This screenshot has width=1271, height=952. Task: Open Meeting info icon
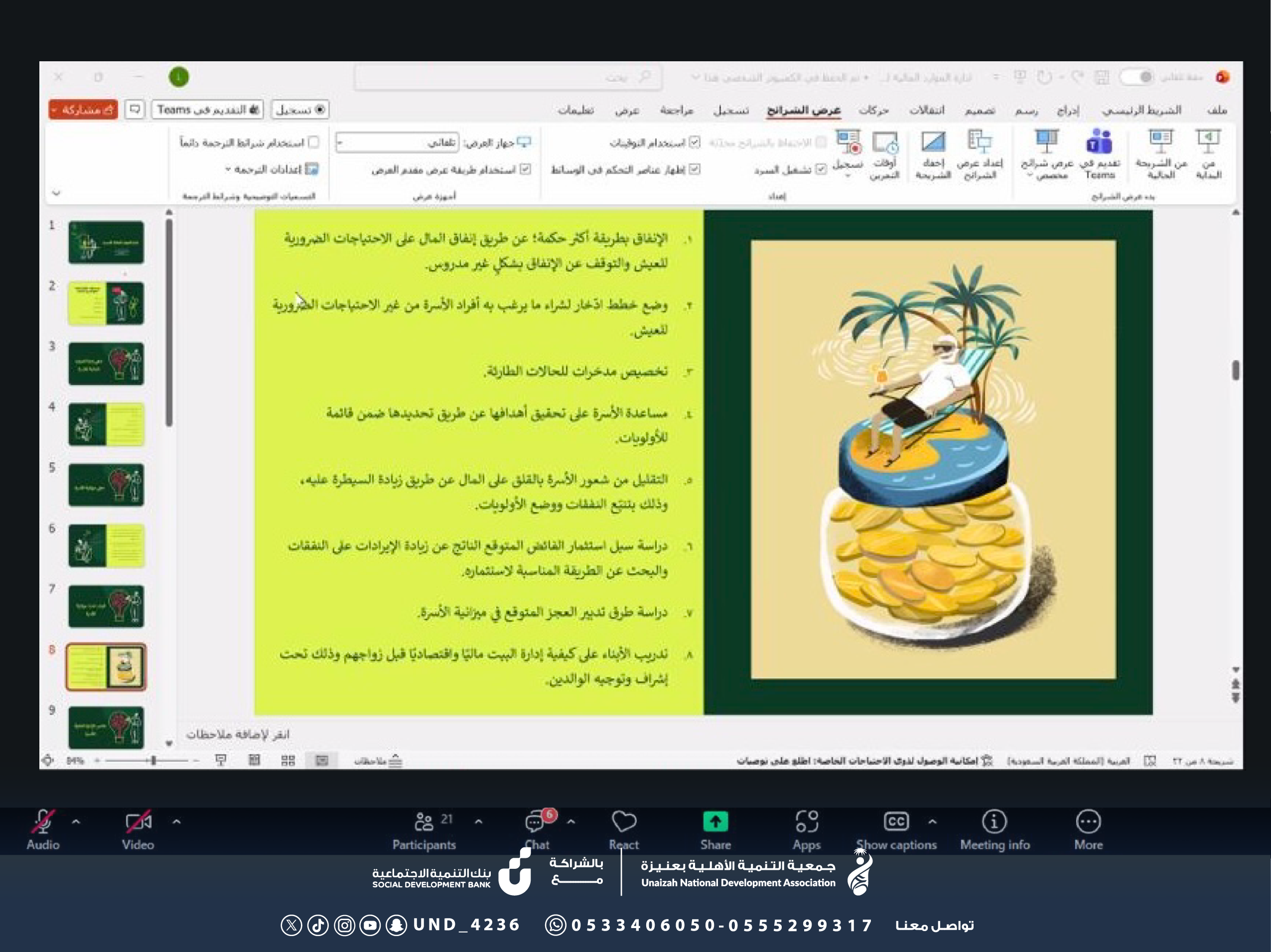994,822
